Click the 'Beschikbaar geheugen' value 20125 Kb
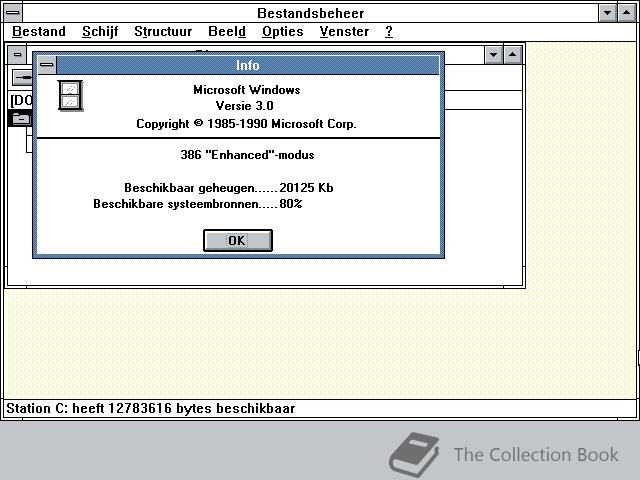Viewport: 640px width, 480px height. pos(306,188)
